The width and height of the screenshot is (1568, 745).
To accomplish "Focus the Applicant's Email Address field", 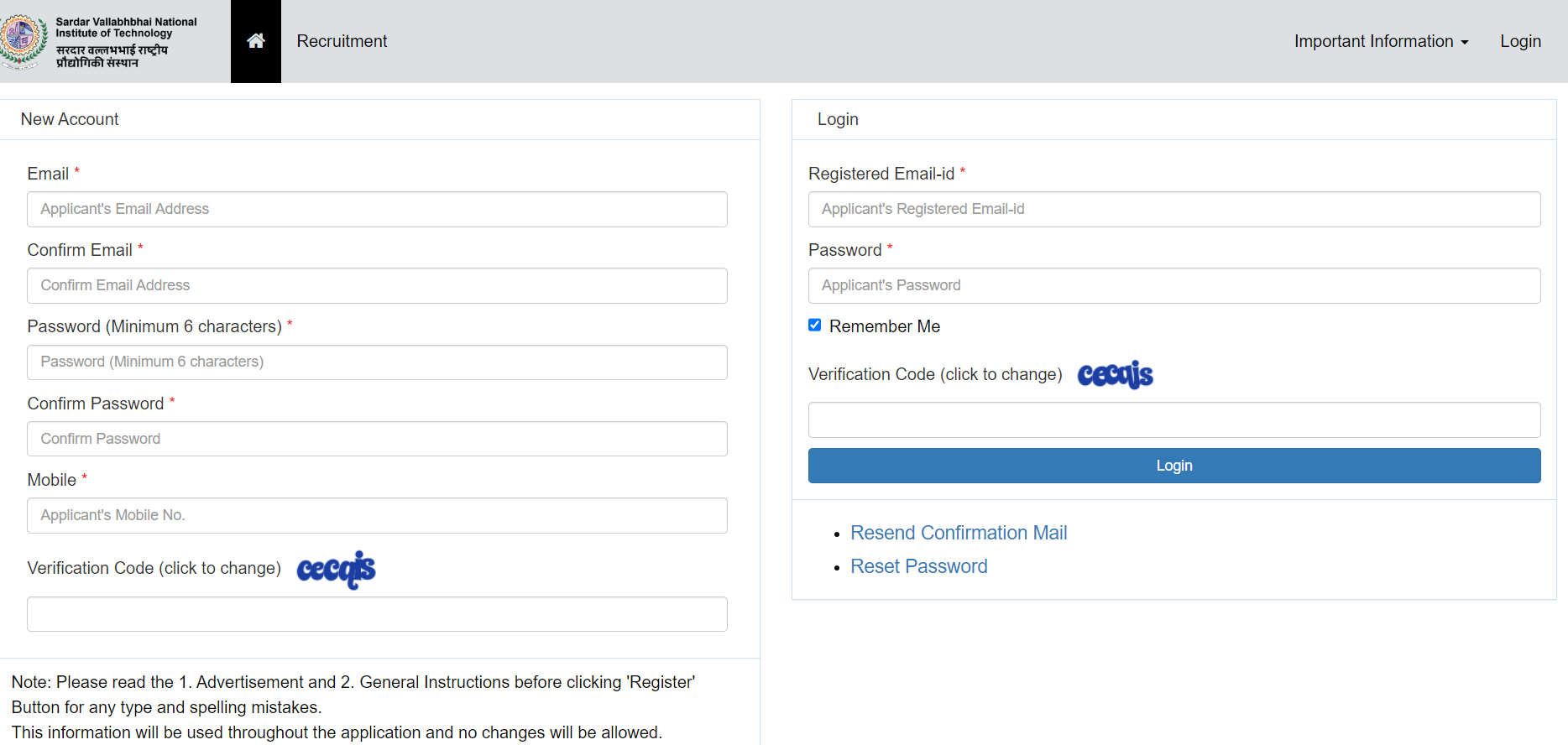I will [x=377, y=209].
